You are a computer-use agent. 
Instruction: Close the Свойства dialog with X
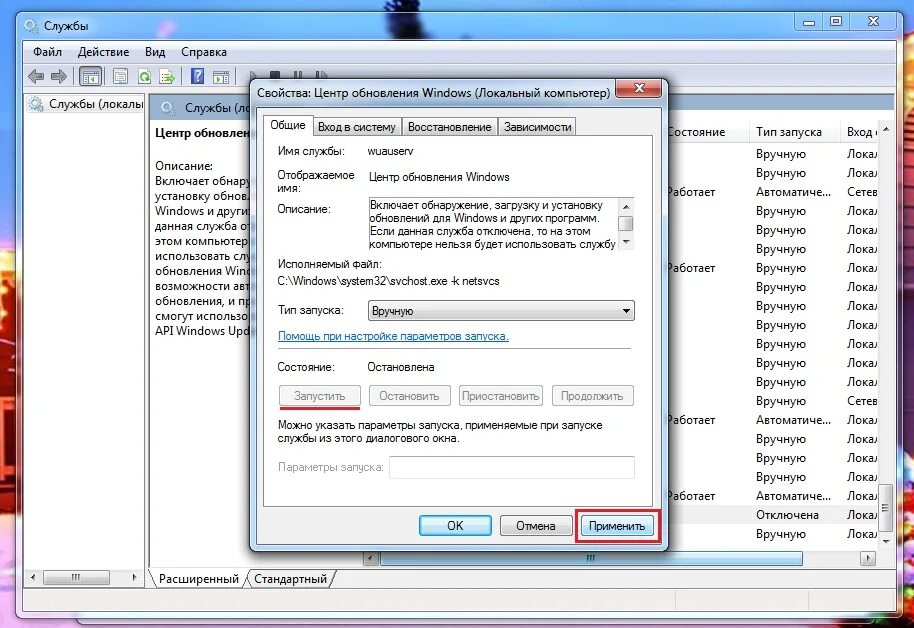pyautogui.click(x=639, y=88)
